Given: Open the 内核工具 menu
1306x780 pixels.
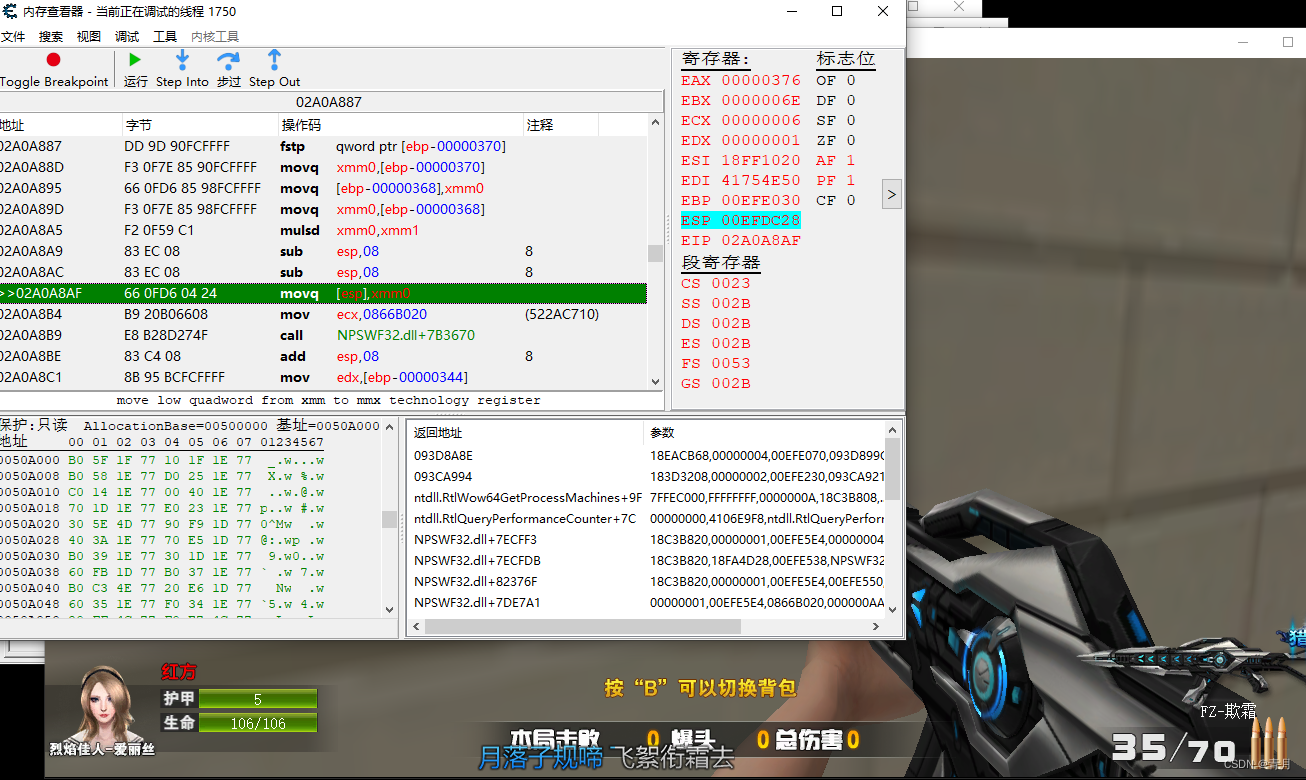Looking at the screenshot, I should (215, 36).
